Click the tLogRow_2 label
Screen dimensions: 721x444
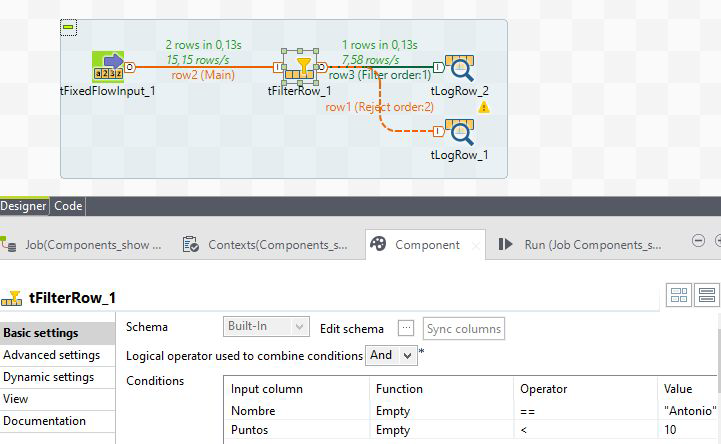[x=459, y=91]
